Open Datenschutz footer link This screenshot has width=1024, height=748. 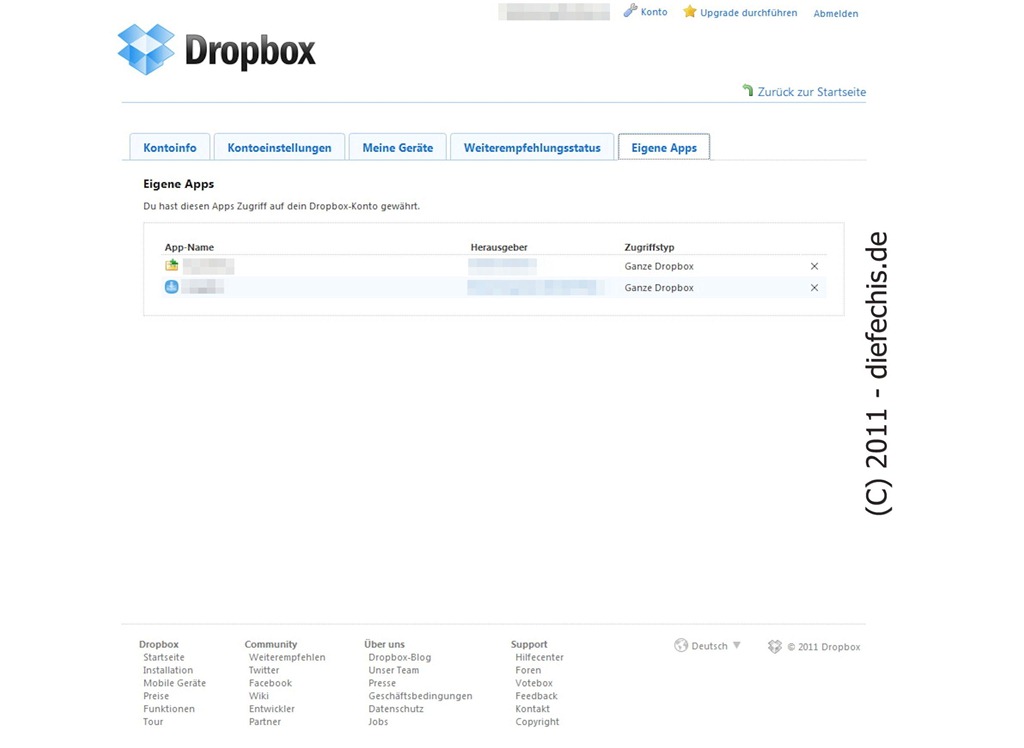coord(396,709)
